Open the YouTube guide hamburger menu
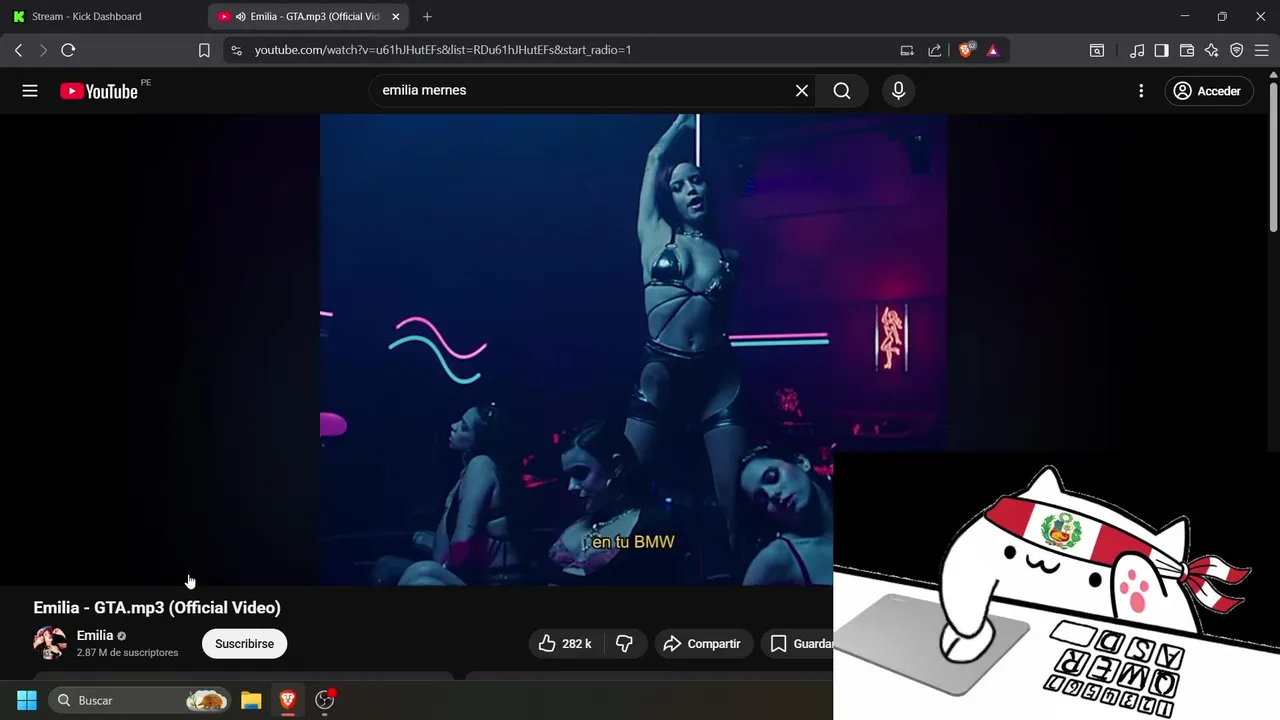This screenshot has width=1280, height=720. [x=30, y=91]
